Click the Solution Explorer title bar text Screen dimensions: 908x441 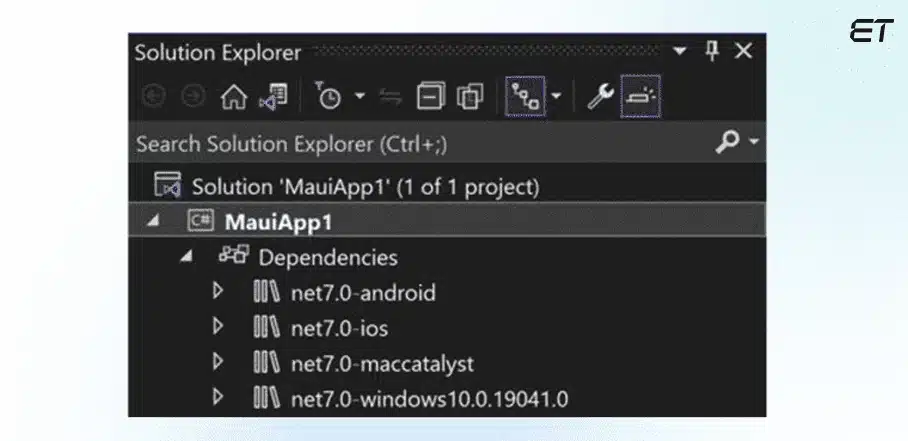click(x=218, y=53)
